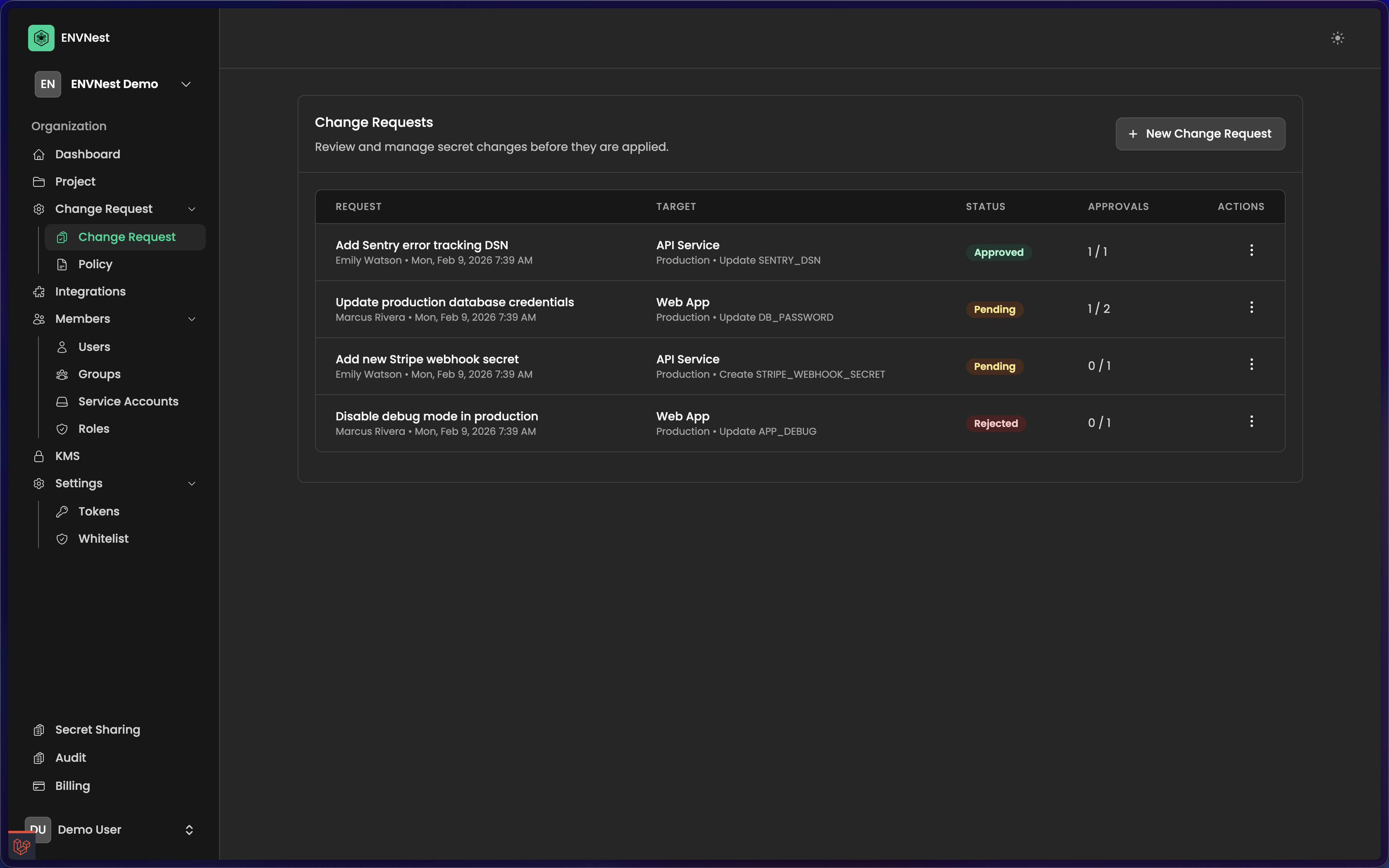Open the KMS lock icon
Viewport: 1389px width, 868px height.
tap(39, 456)
